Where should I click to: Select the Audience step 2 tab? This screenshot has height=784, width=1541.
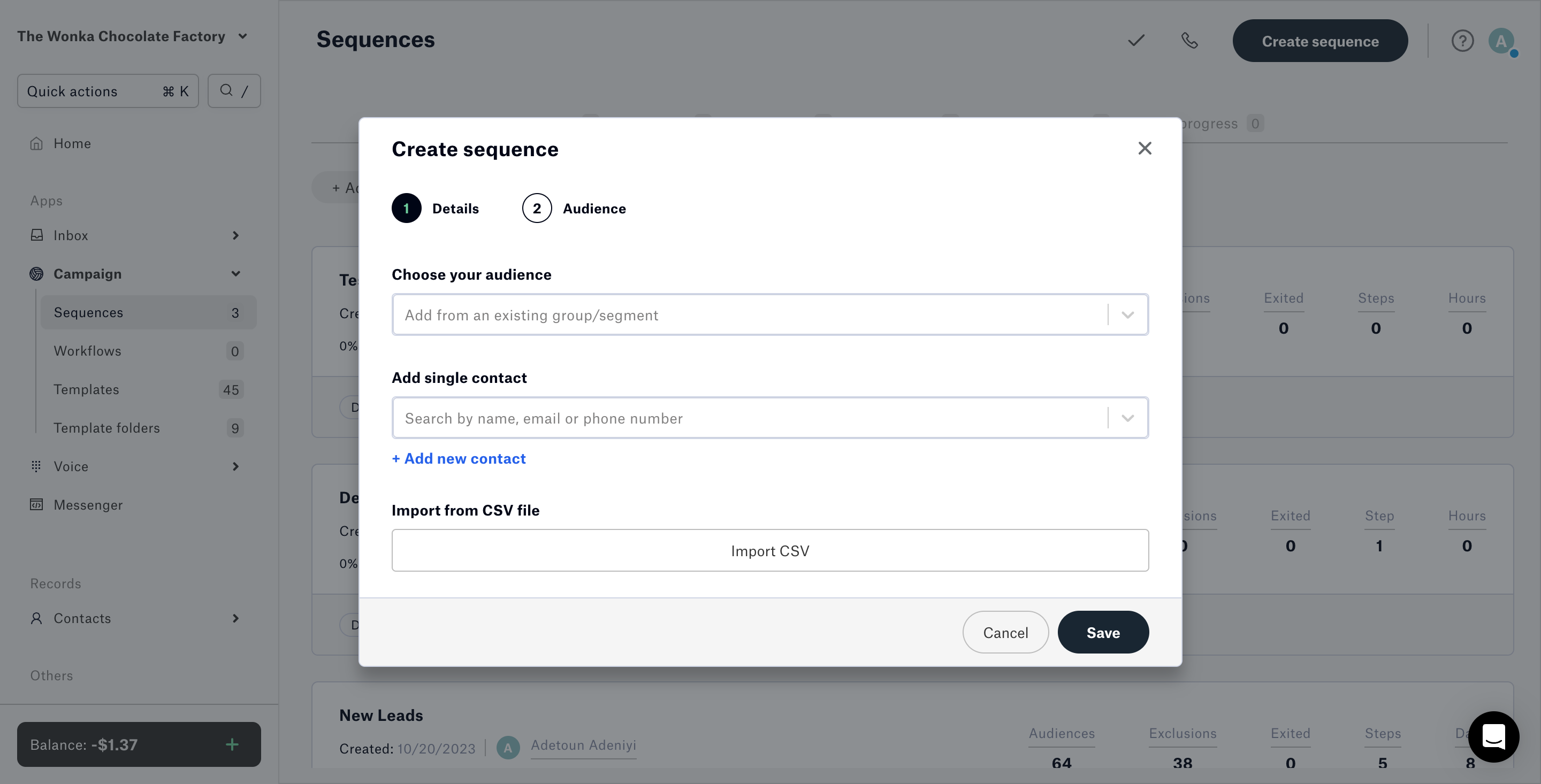coord(574,208)
